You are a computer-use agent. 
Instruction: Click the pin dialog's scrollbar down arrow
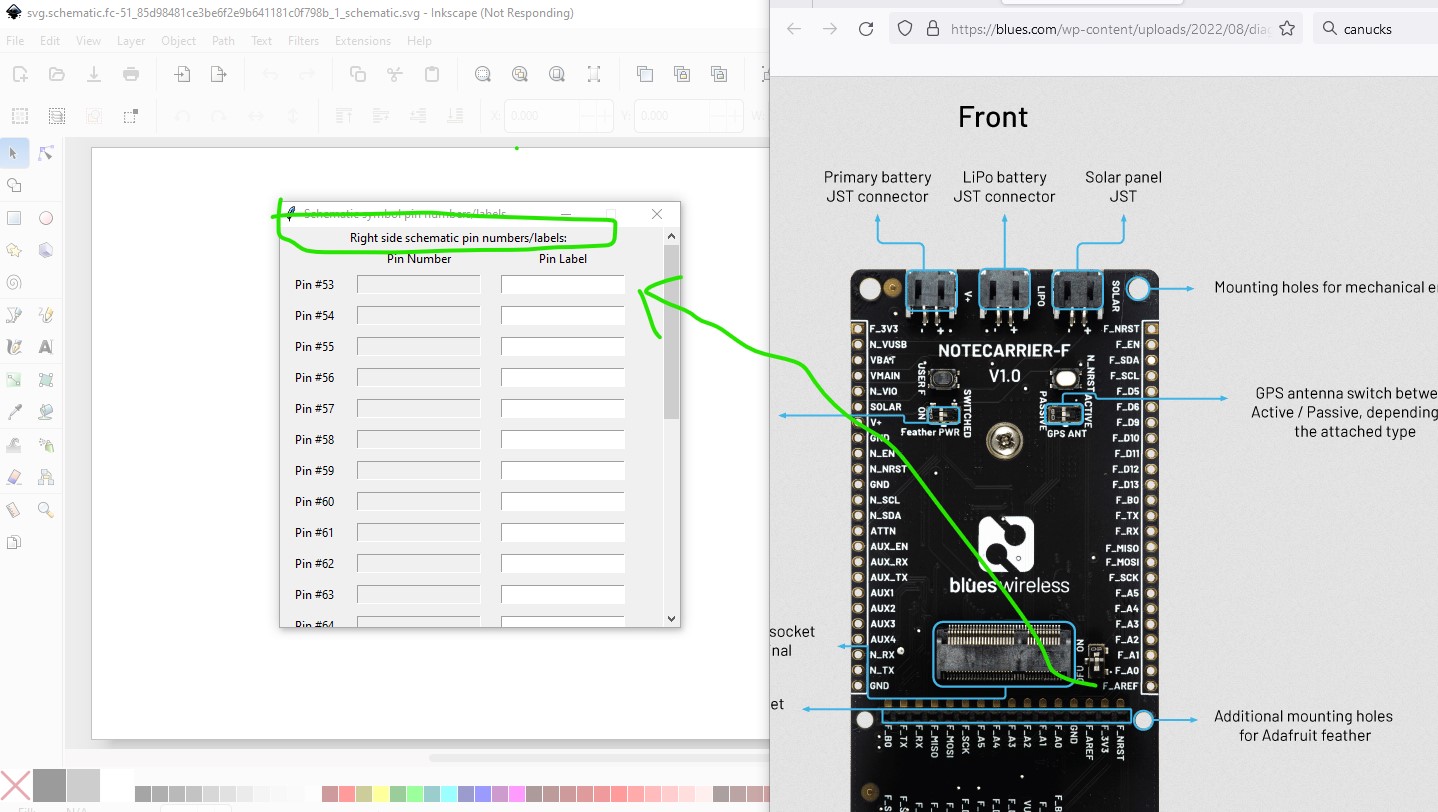(671, 619)
